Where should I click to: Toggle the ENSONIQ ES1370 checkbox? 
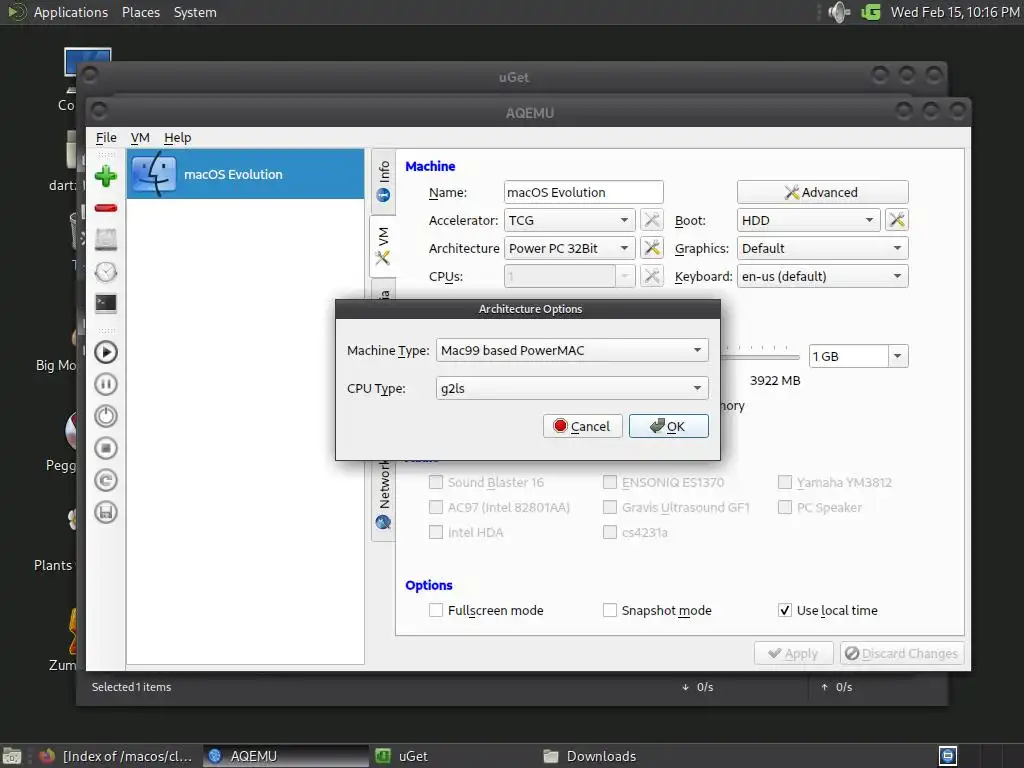(x=610, y=483)
